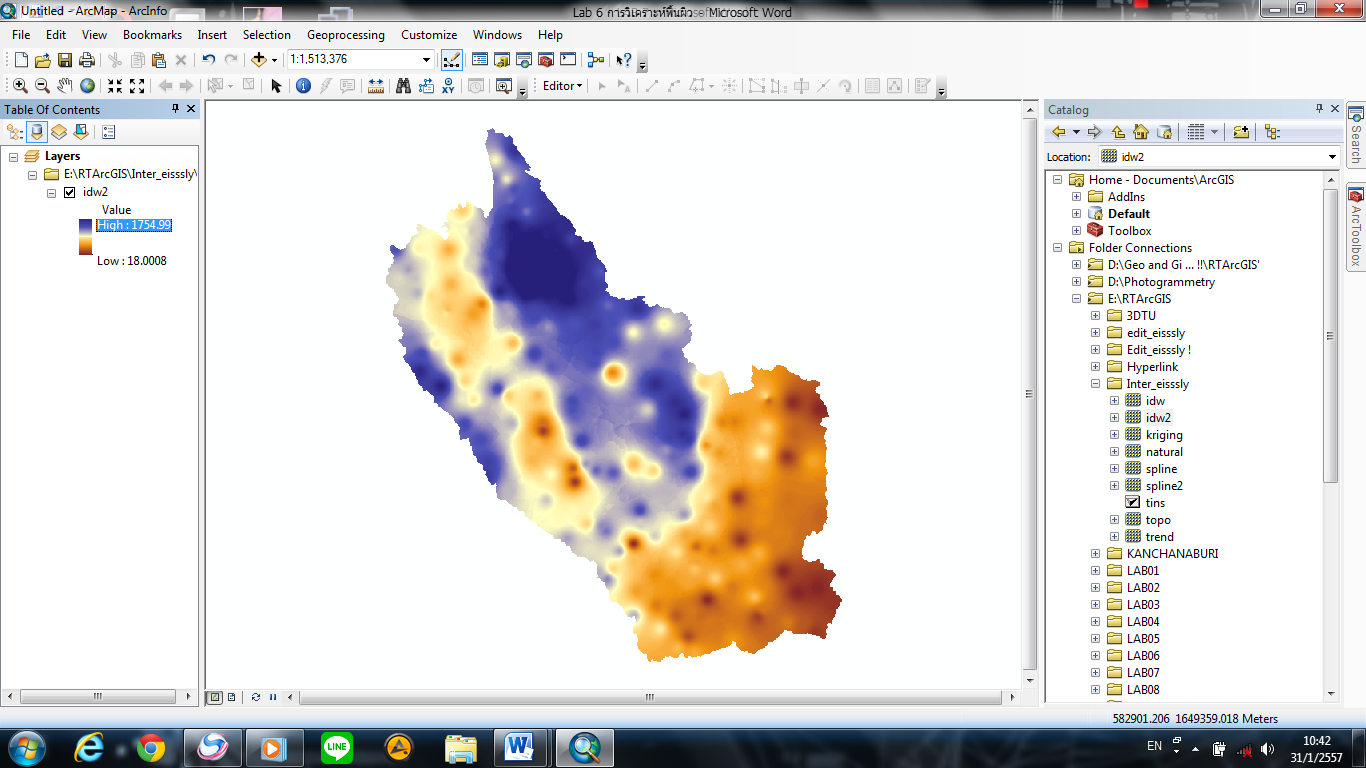The width and height of the screenshot is (1366, 768).
Task: Toggle Catalog tree contents panel icon
Action: click(1272, 132)
